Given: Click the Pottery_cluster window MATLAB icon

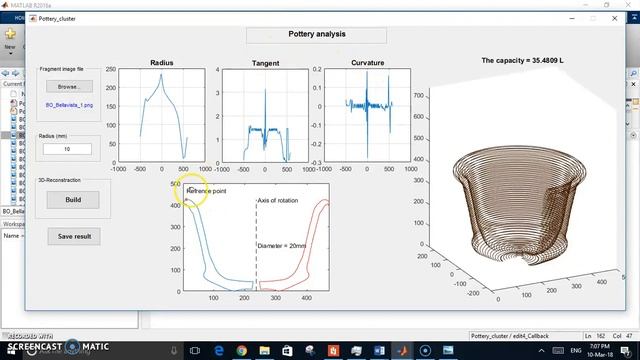Looking at the screenshot, I should point(33,18).
